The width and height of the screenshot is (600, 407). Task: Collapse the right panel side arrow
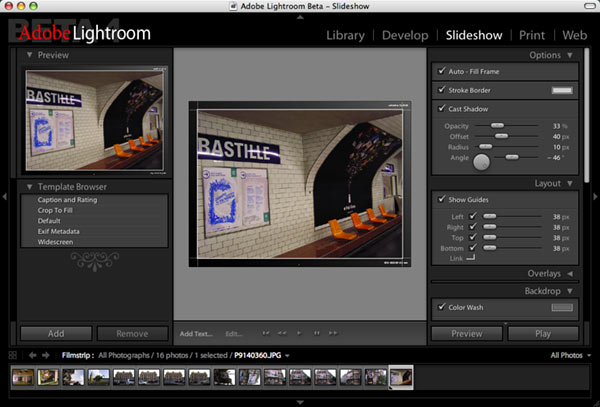click(595, 197)
